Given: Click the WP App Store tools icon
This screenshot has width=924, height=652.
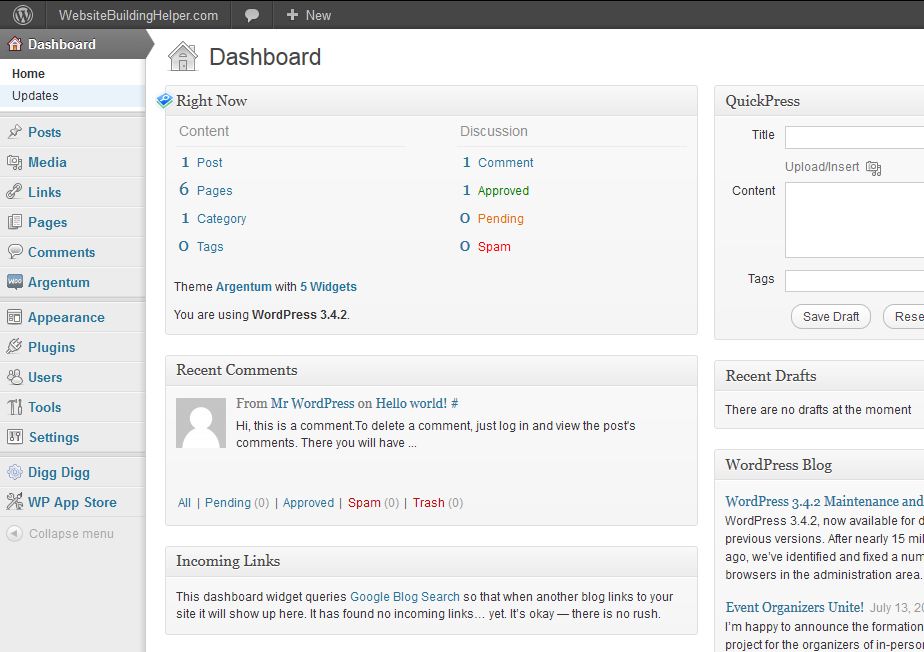Looking at the screenshot, I should point(15,502).
